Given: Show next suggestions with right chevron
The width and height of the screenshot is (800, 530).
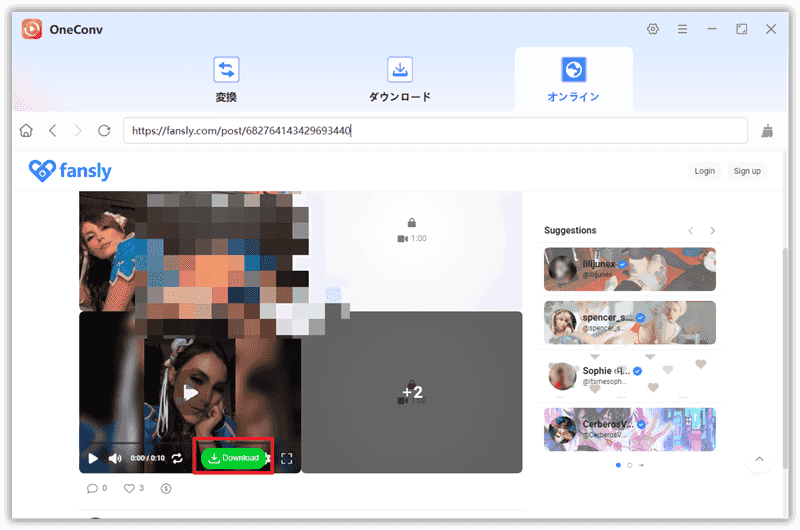Looking at the screenshot, I should 712,231.
